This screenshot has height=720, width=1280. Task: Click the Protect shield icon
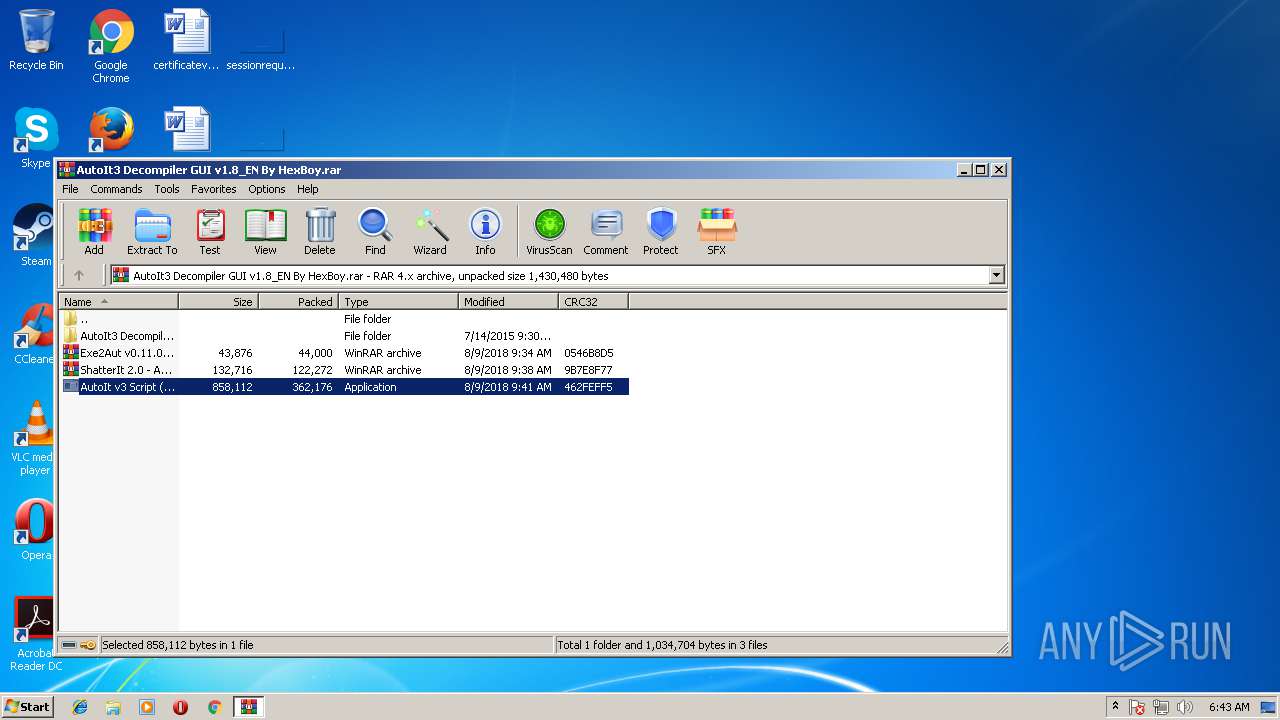click(661, 232)
